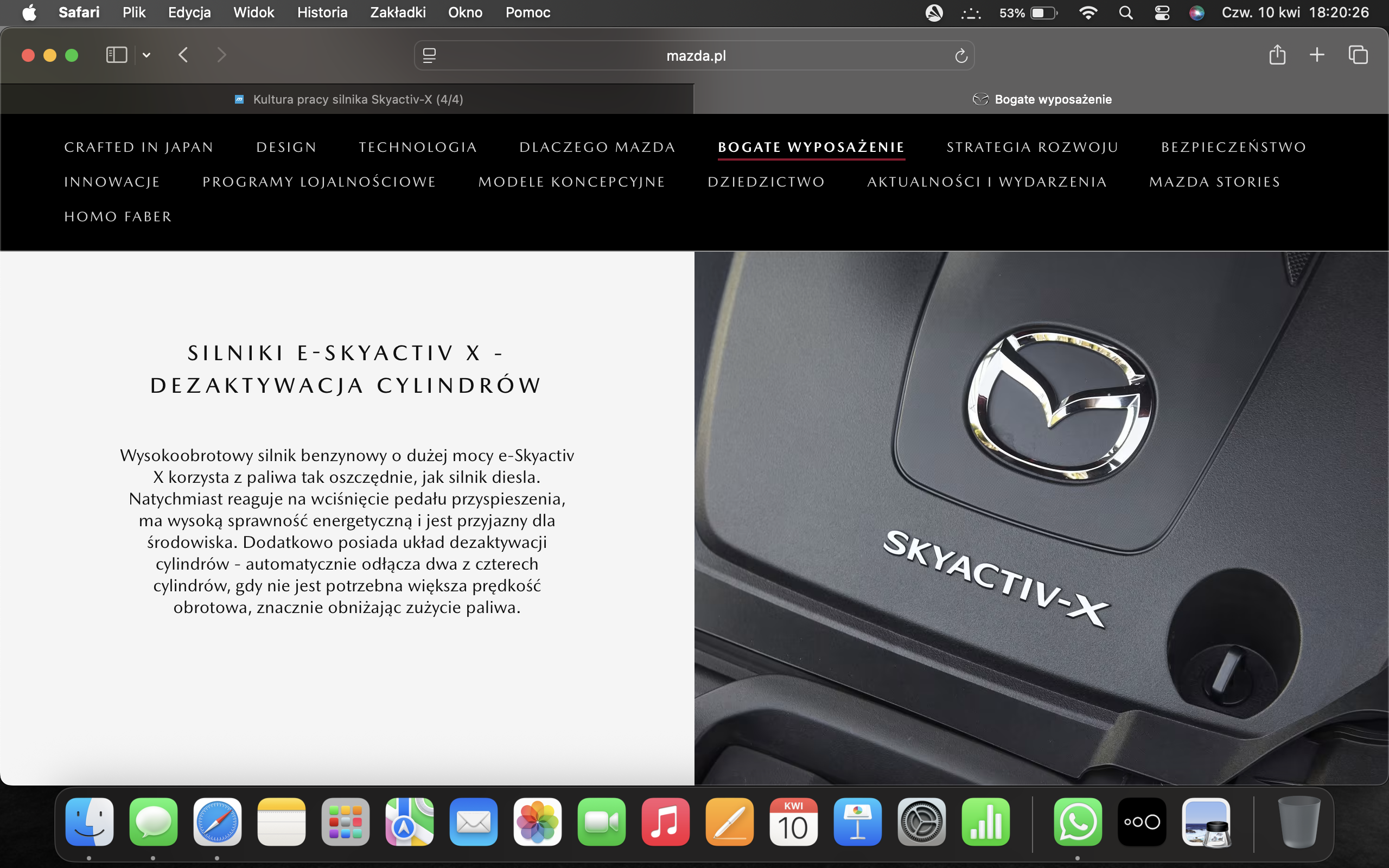Go back with the back arrow
This screenshot has height=868, width=1389.
pyautogui.click(x=183, y=55)
